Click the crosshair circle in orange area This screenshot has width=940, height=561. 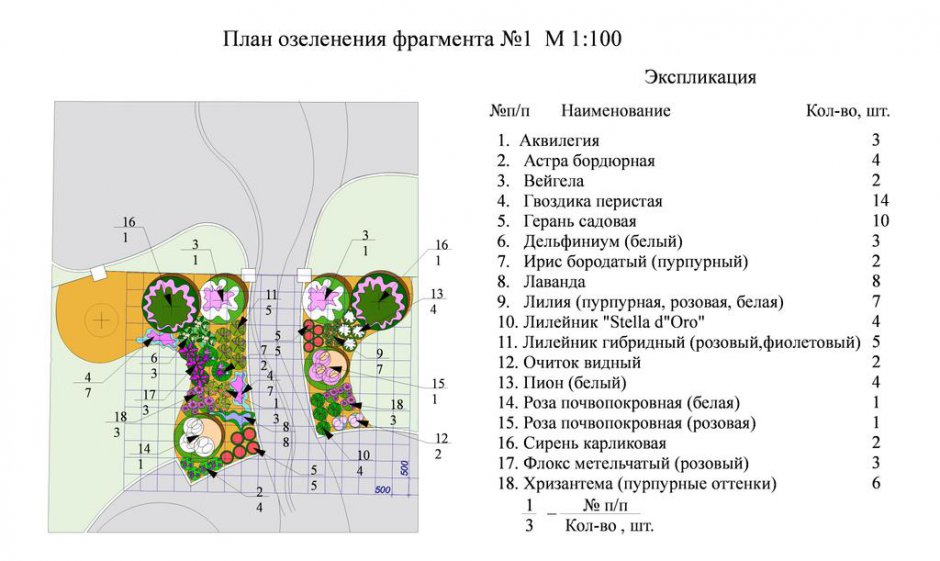click(100, 321)
